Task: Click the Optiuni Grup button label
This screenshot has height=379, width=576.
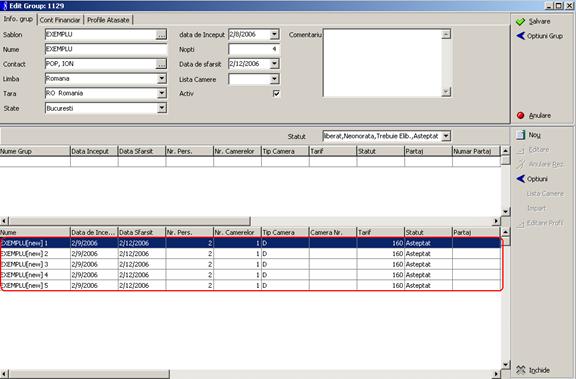Action: pyautogui.click(x=545, y=36)
